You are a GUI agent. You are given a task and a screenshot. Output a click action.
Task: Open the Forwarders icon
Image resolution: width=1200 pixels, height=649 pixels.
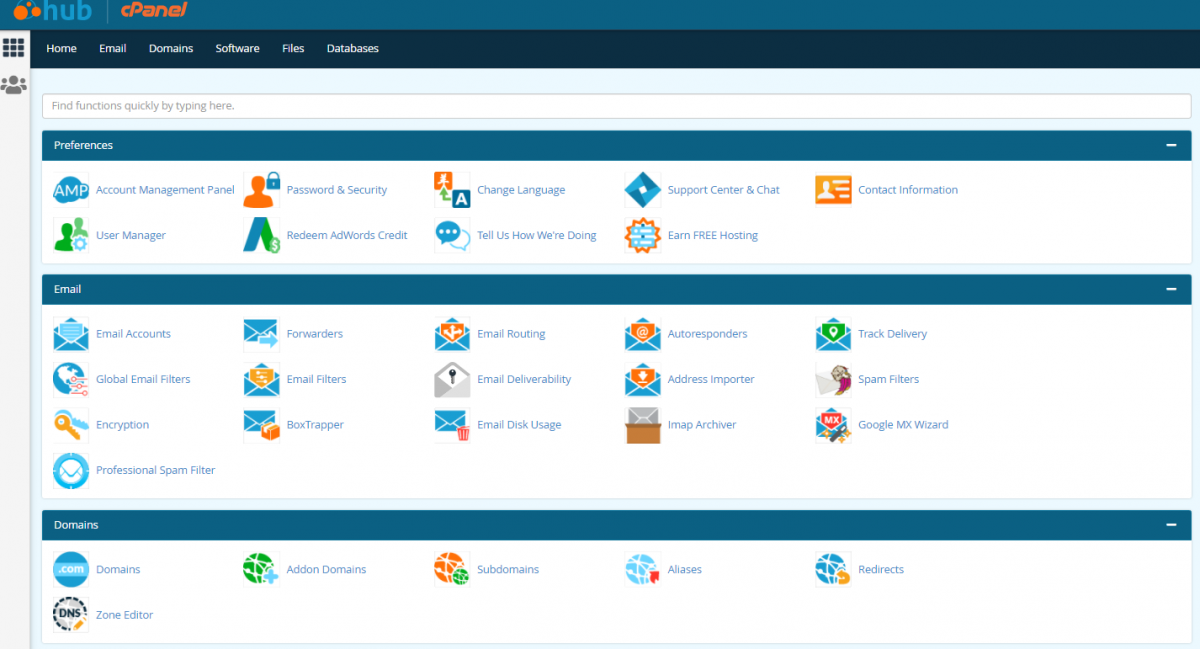pos(262,334)
